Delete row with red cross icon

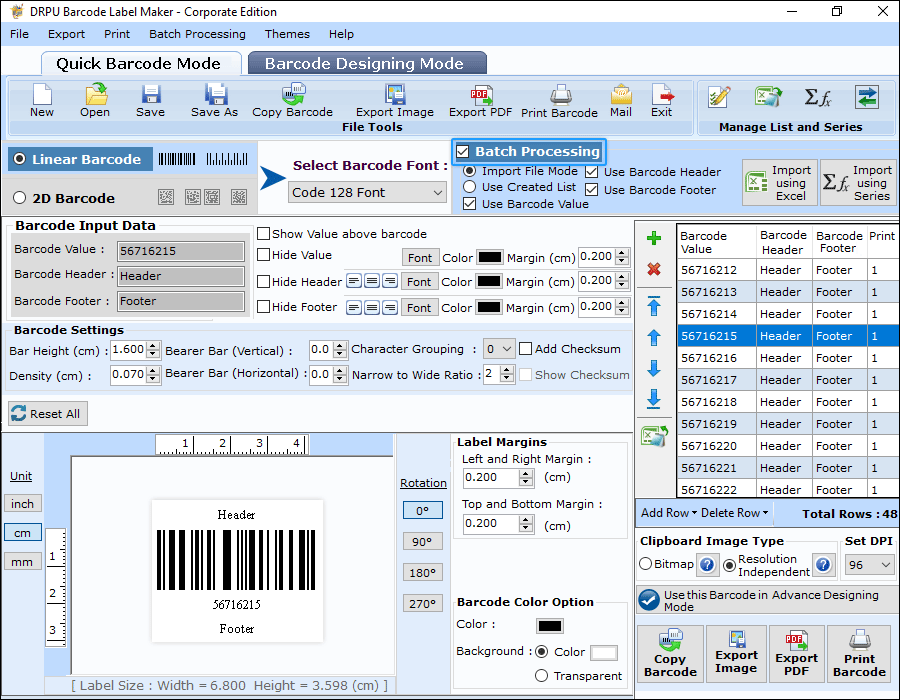[x=654, y=269]
